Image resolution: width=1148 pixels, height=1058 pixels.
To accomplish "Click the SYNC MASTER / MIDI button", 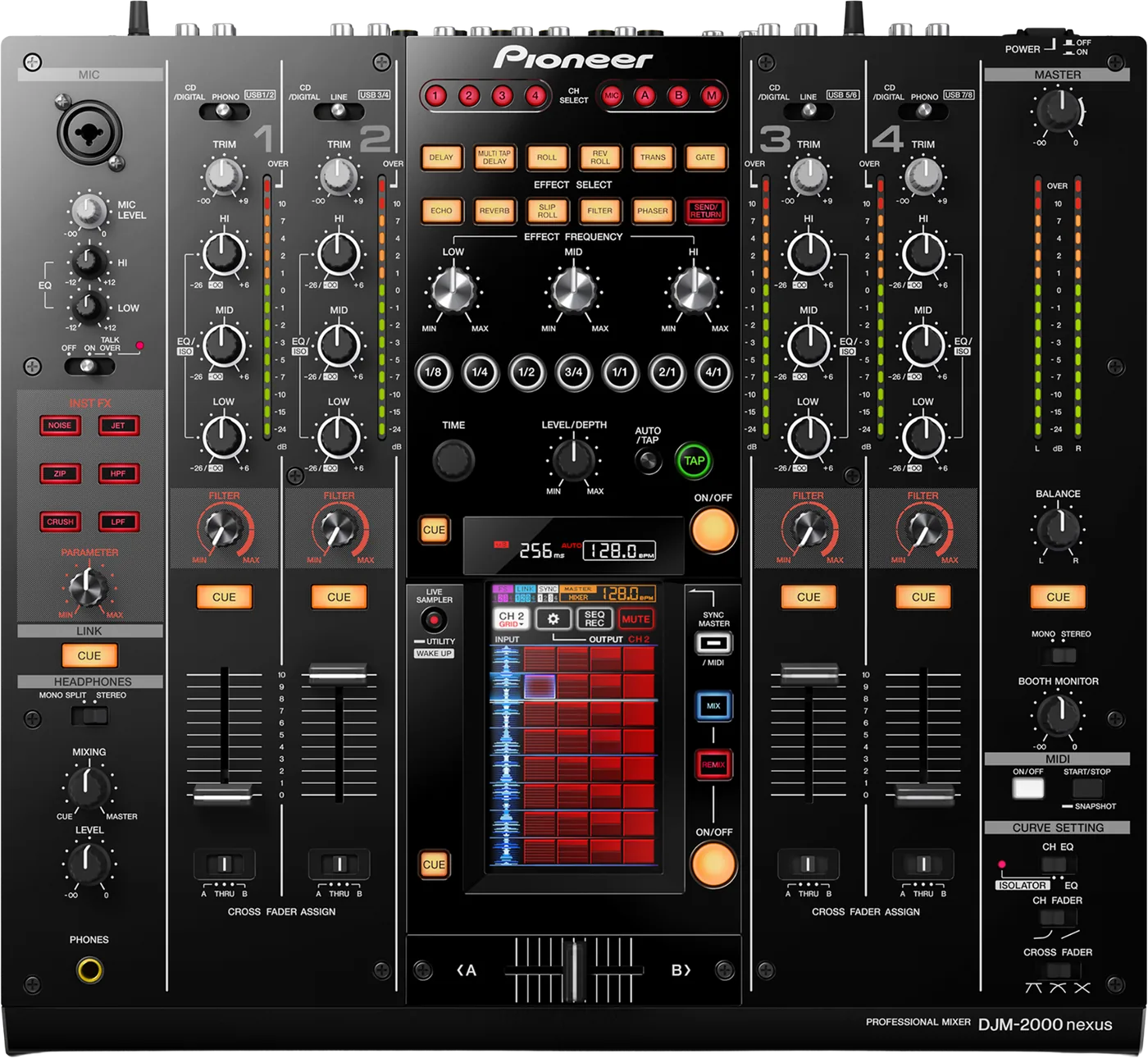I will click(x=713, y=643).
